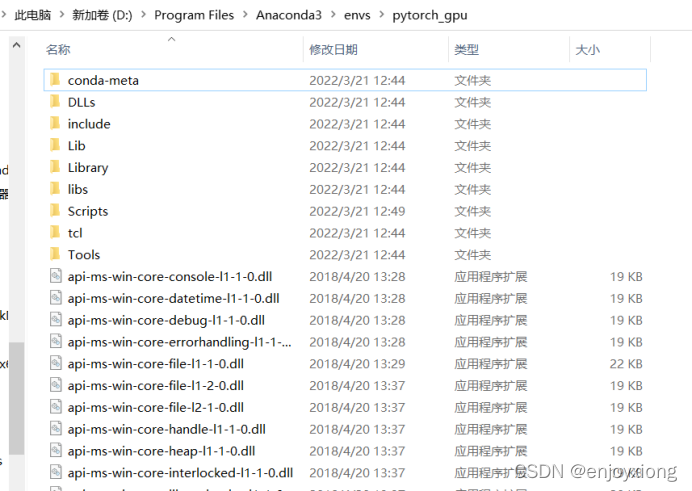Click the navigation pane scroll-up arrow
The image size is (692, 491).
click(x=16, y=45)
